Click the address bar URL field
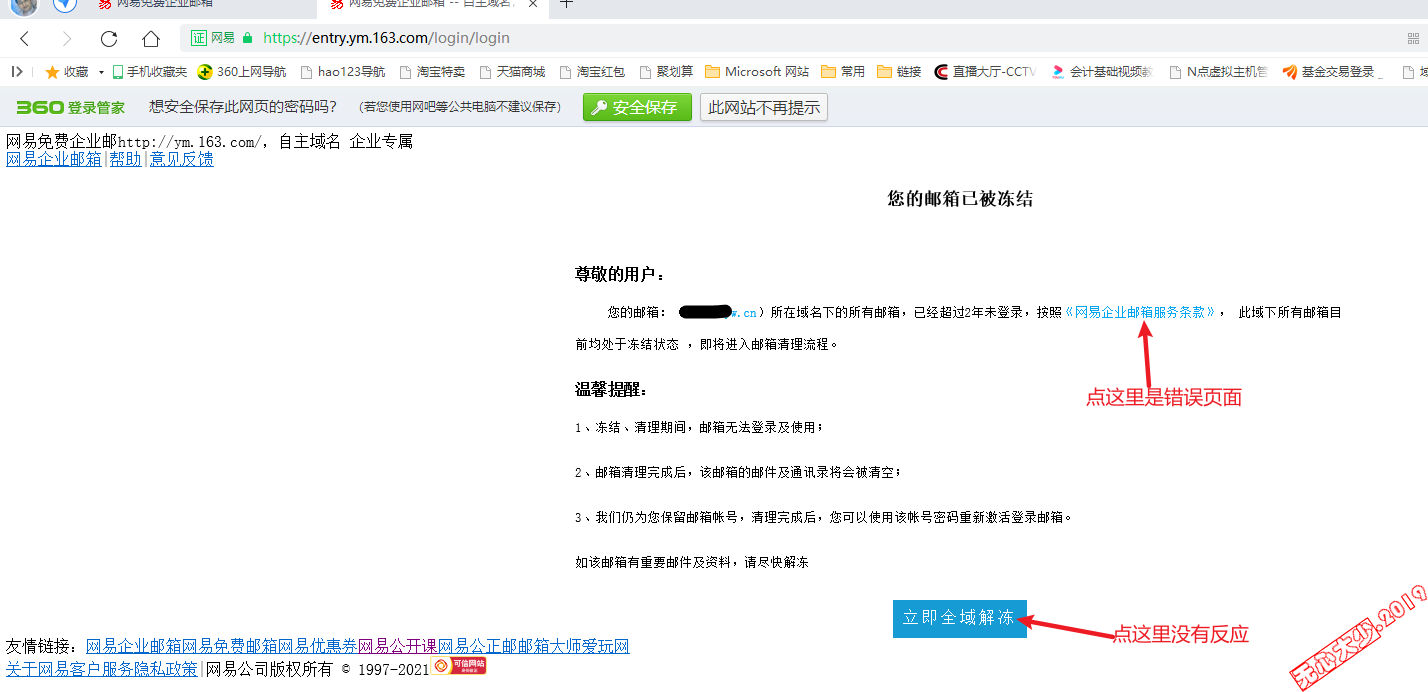Viewport: 1428px width, 692px height. coord(790,38)
